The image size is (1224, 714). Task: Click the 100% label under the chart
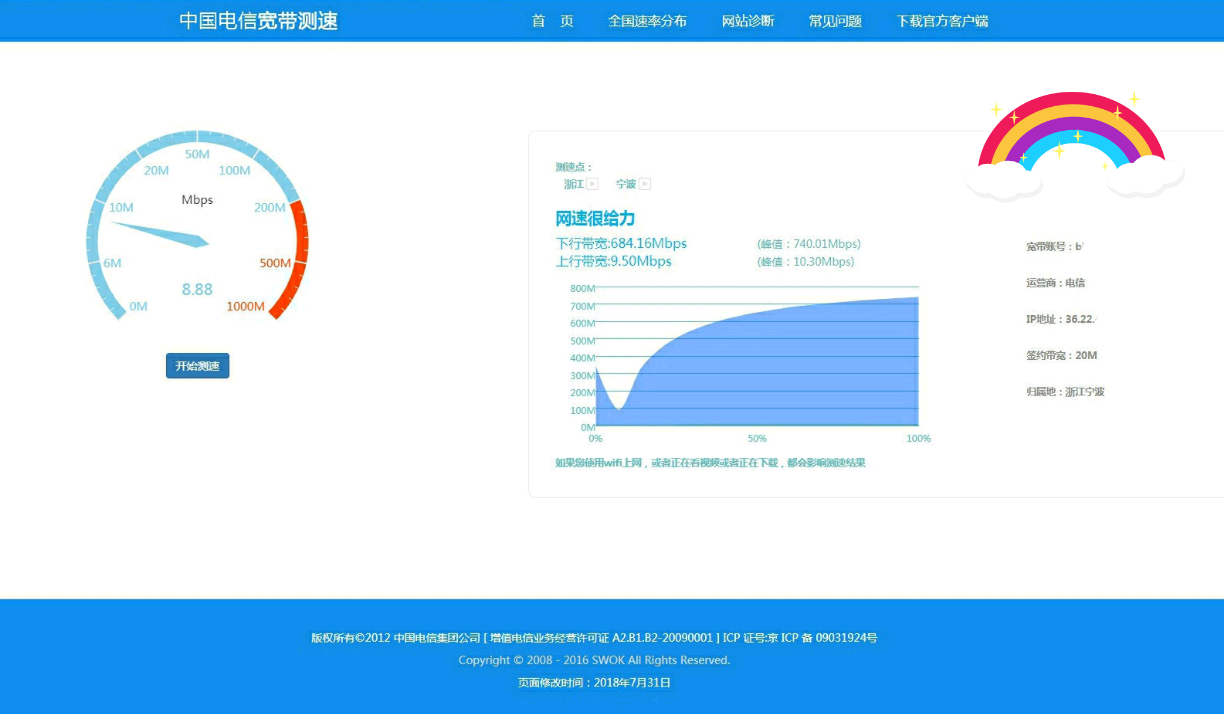click(x=918, y=438)
